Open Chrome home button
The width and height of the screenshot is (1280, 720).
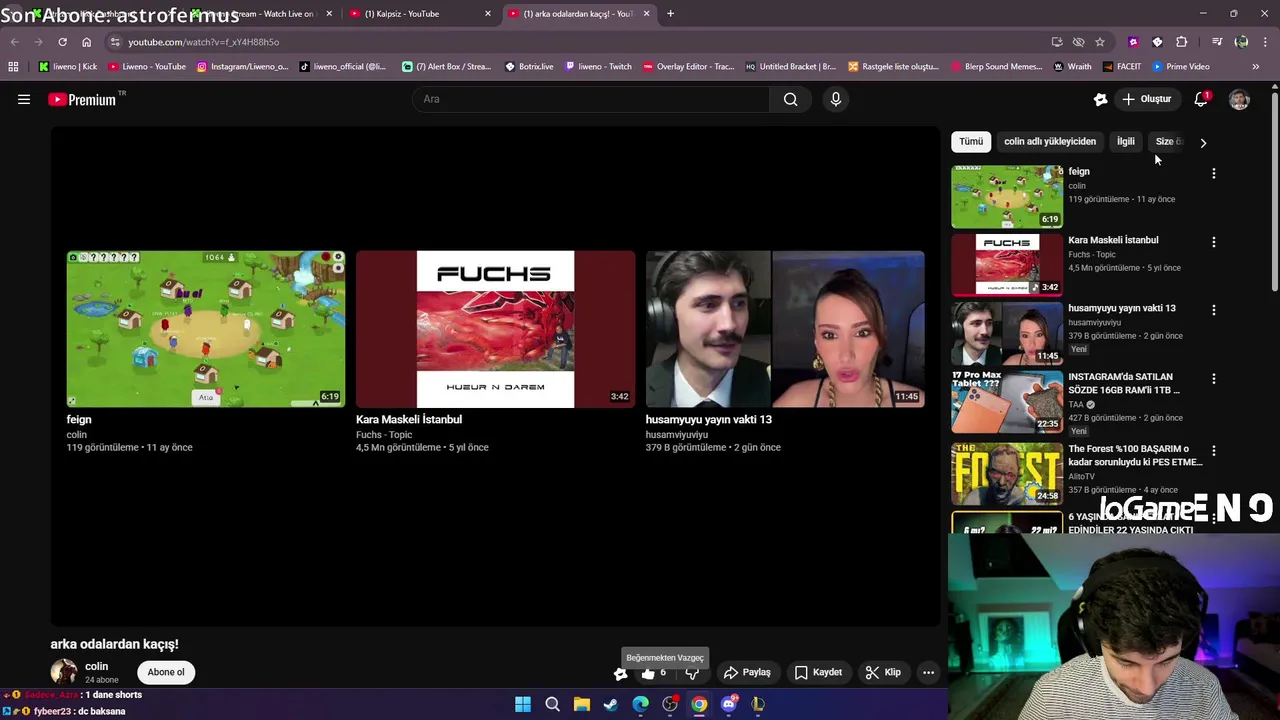coord(86,42)
